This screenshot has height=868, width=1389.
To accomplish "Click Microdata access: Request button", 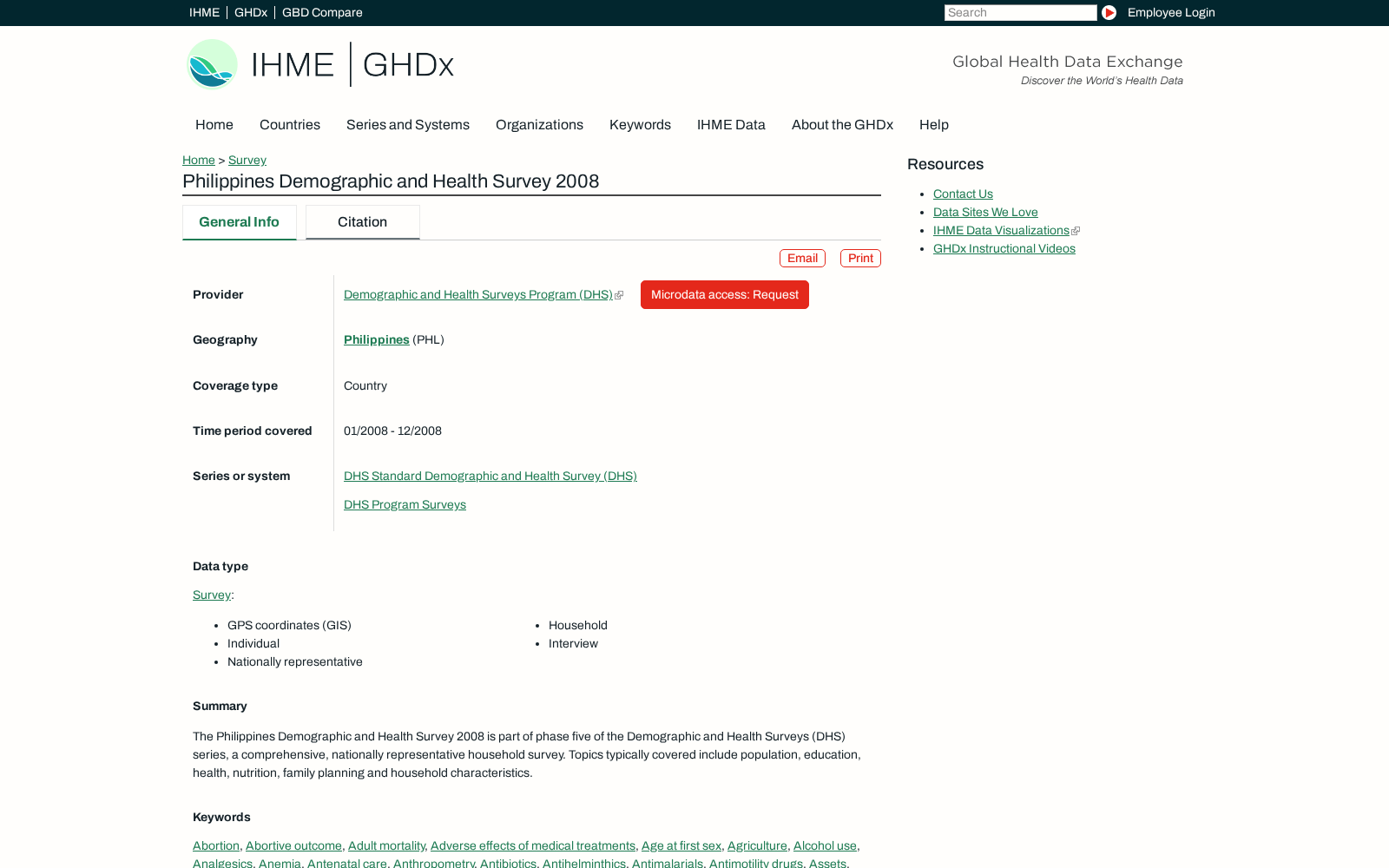I will click(x=725, y=294).
